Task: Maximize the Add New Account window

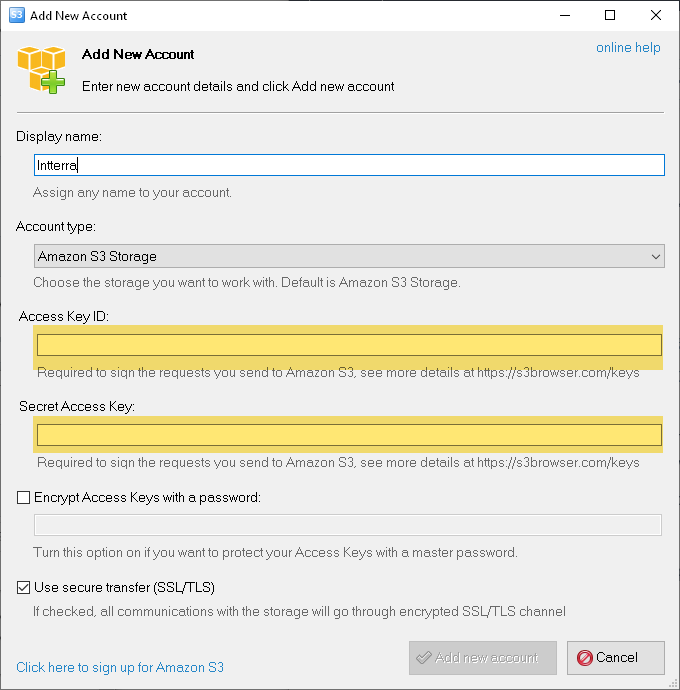Action: point(610,15)
